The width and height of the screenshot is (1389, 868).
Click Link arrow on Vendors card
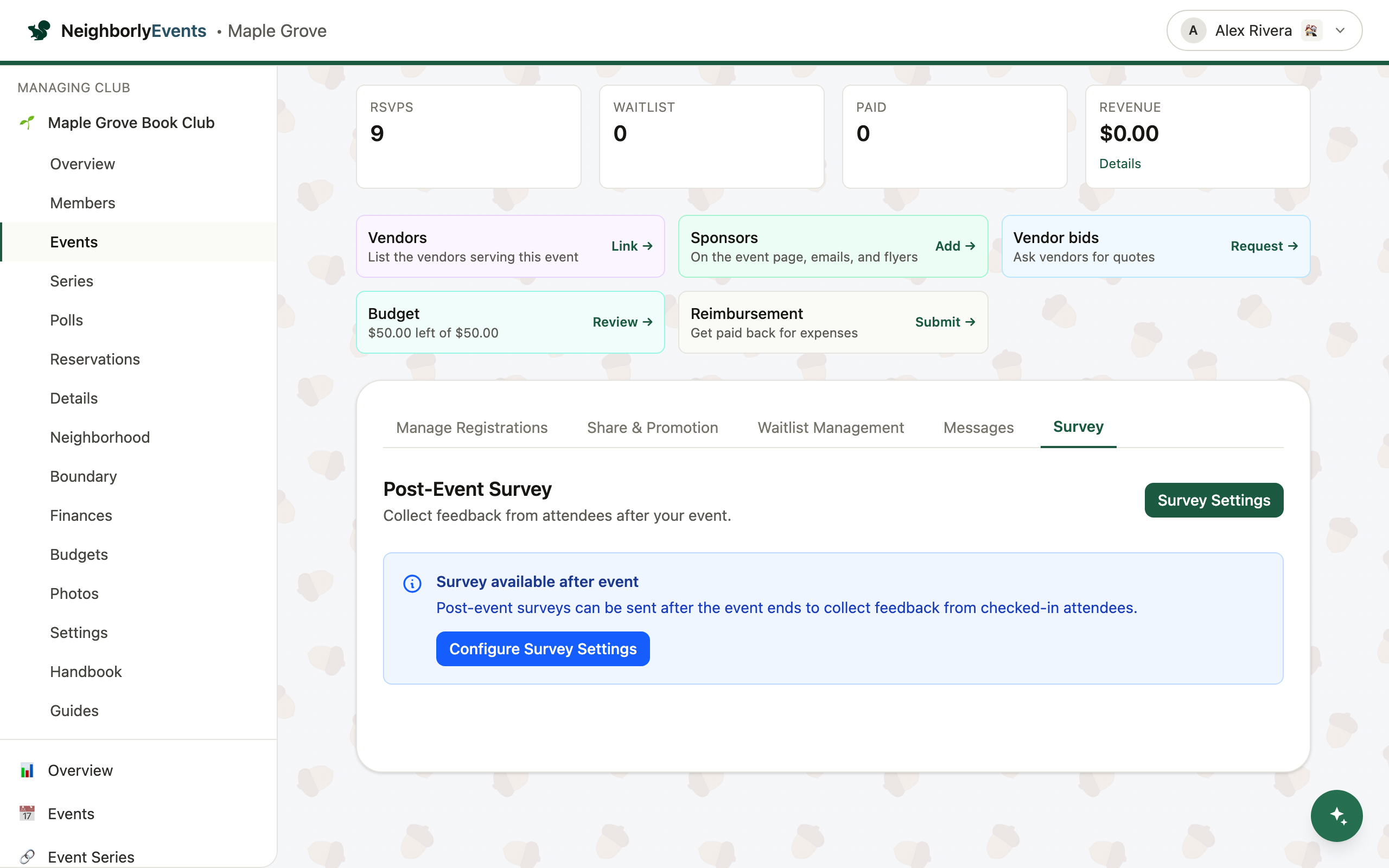(632, 246)
